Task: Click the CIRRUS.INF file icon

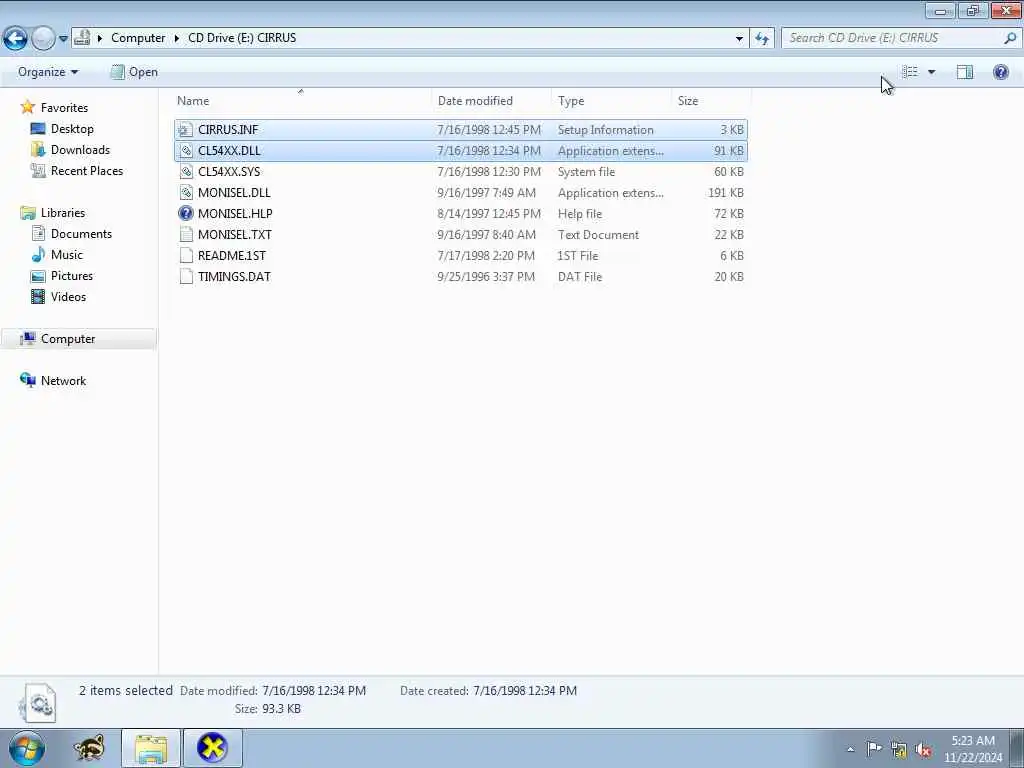Action: (186, 130)
